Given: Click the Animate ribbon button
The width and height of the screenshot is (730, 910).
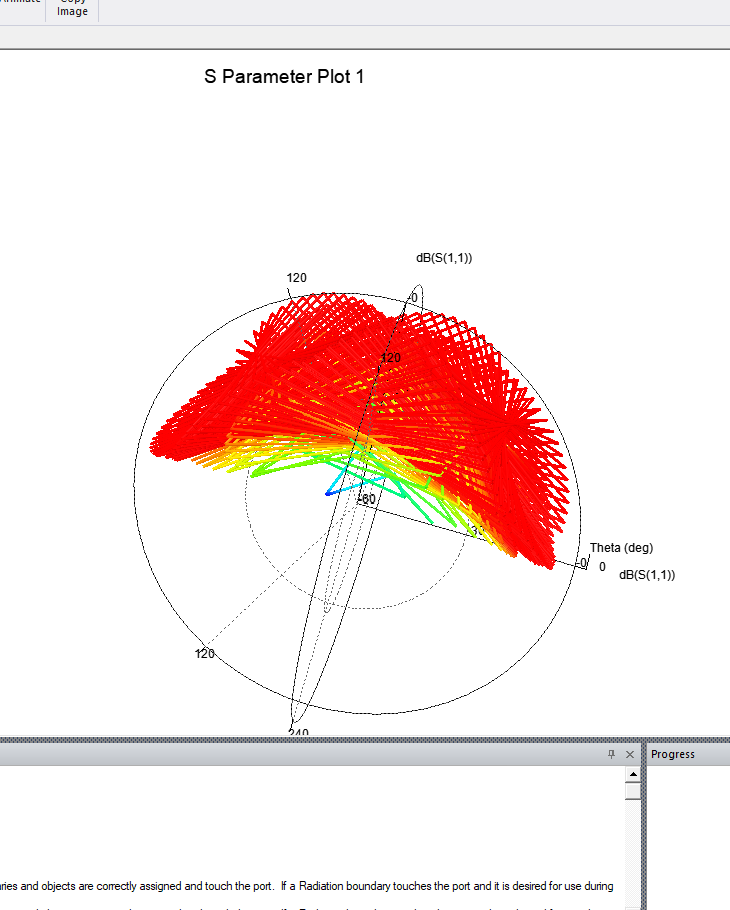Looking at the screenshot, I should pos(20,4).
